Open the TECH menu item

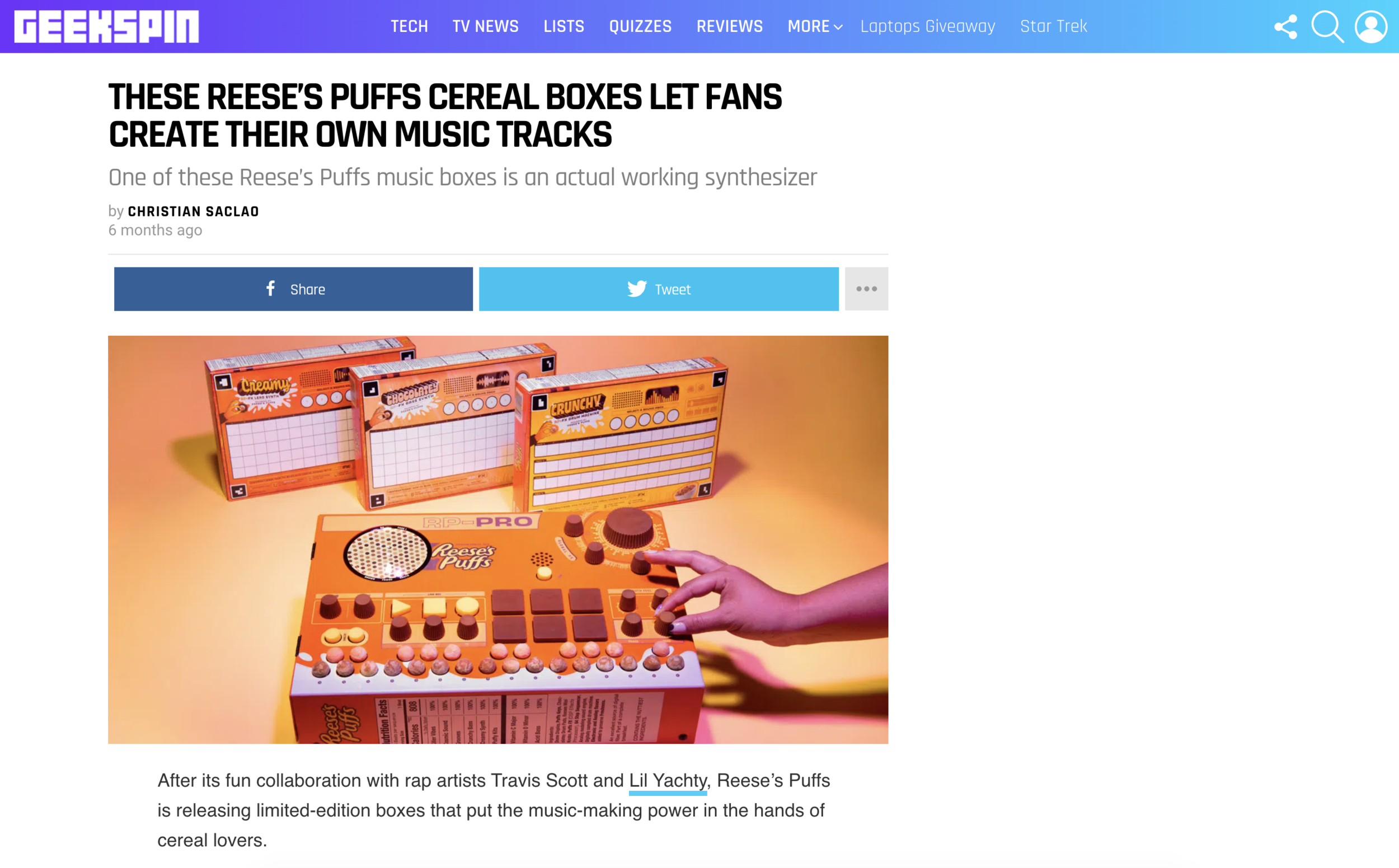409,26
